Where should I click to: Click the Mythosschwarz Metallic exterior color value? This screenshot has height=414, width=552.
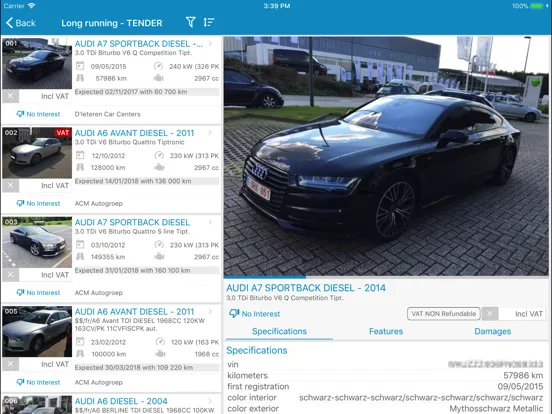tap(496, 409)
